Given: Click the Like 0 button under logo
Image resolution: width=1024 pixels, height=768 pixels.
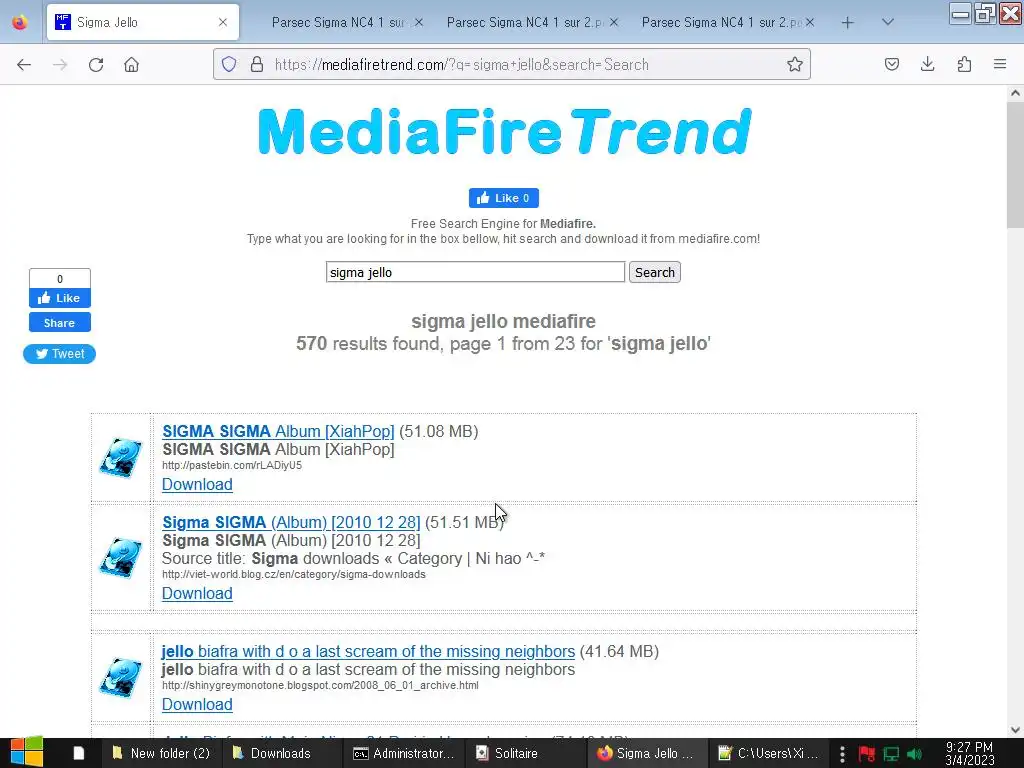Looking at the screenshot, I should (504, 198).
